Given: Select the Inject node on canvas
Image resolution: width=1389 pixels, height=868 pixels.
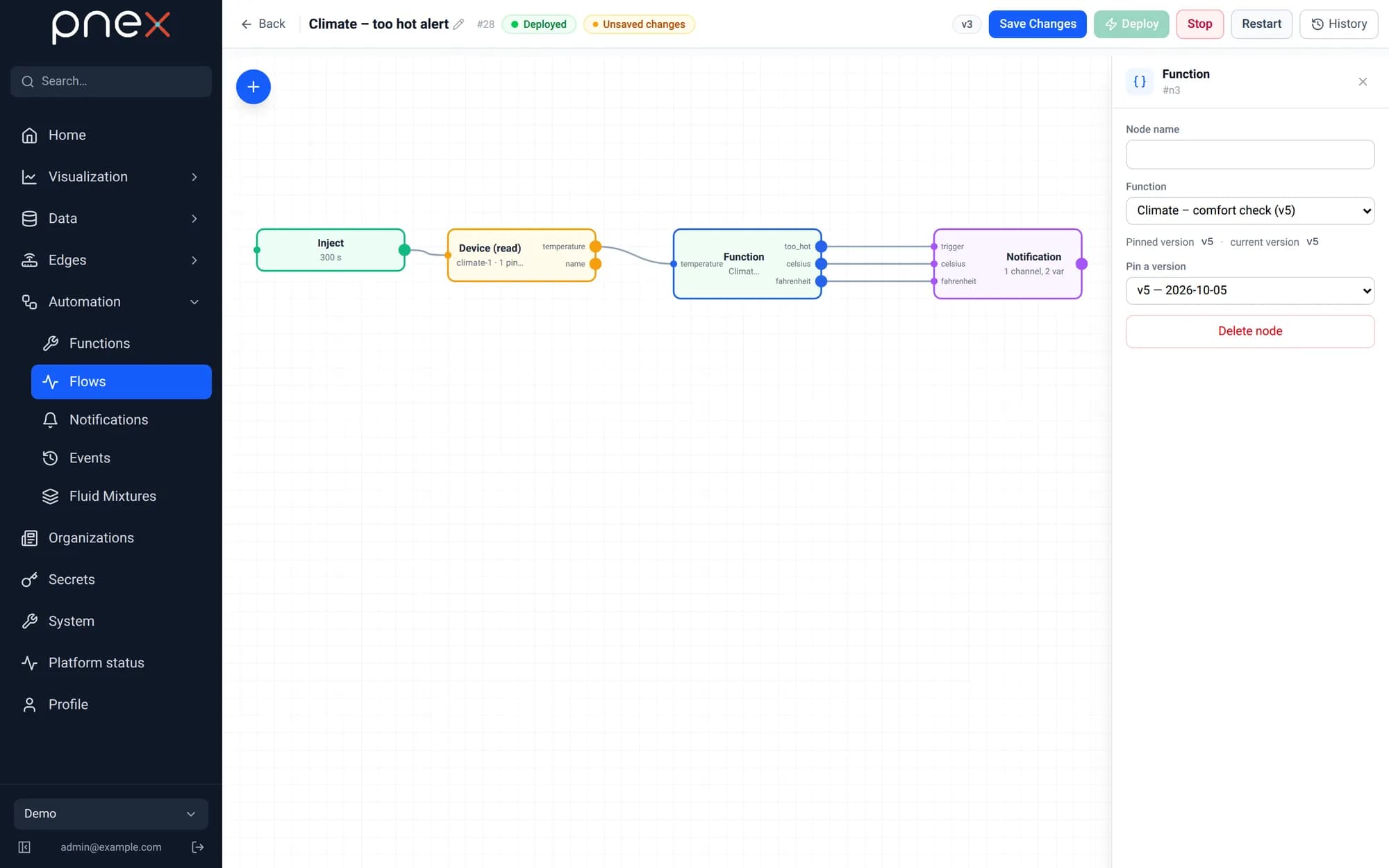Looking at the screenshot, I should point(331,250).
